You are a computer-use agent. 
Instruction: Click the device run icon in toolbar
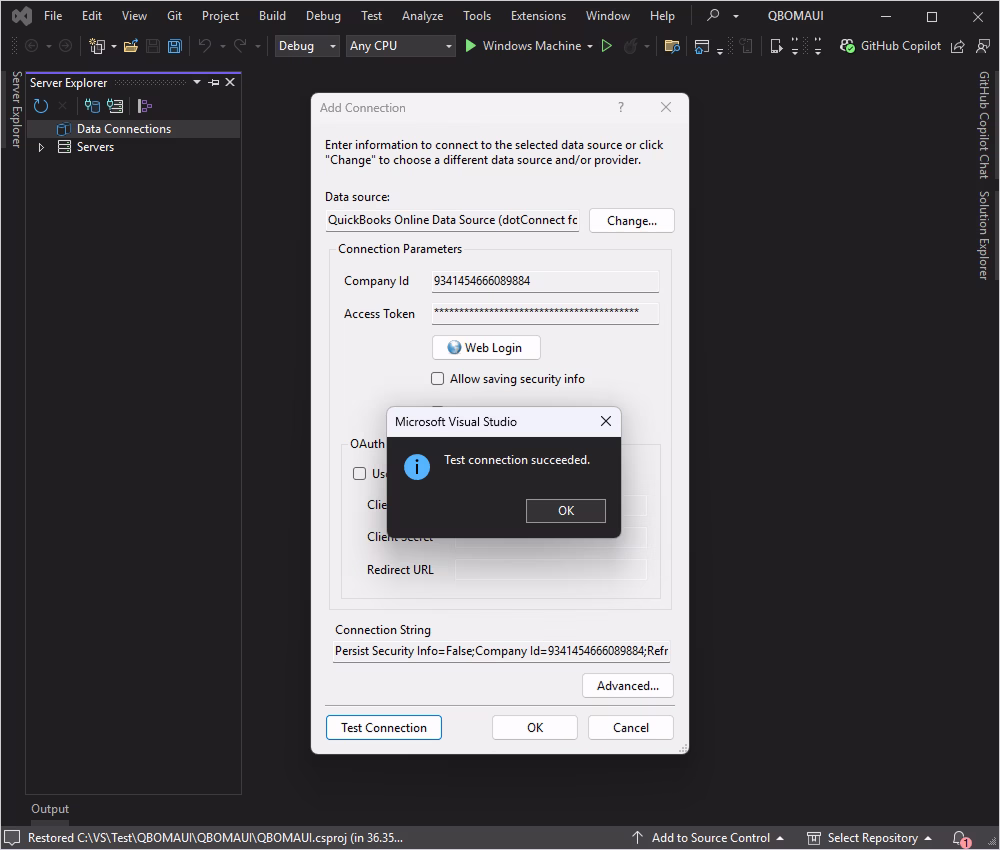click(776, 46)
